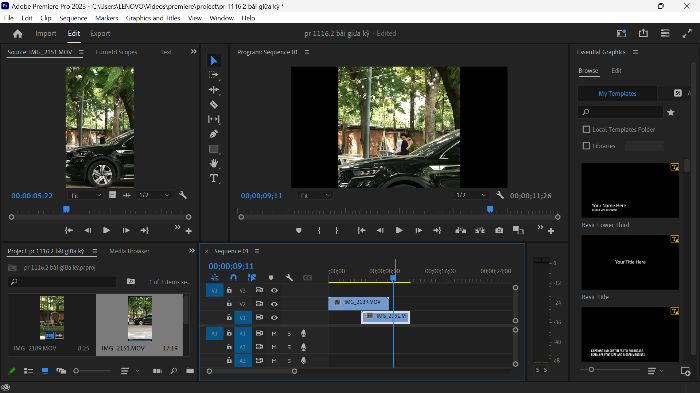This screenshot has width=700, height=393.
Task: Toggle track output eye for V3
Action: [x=275, y=290]
